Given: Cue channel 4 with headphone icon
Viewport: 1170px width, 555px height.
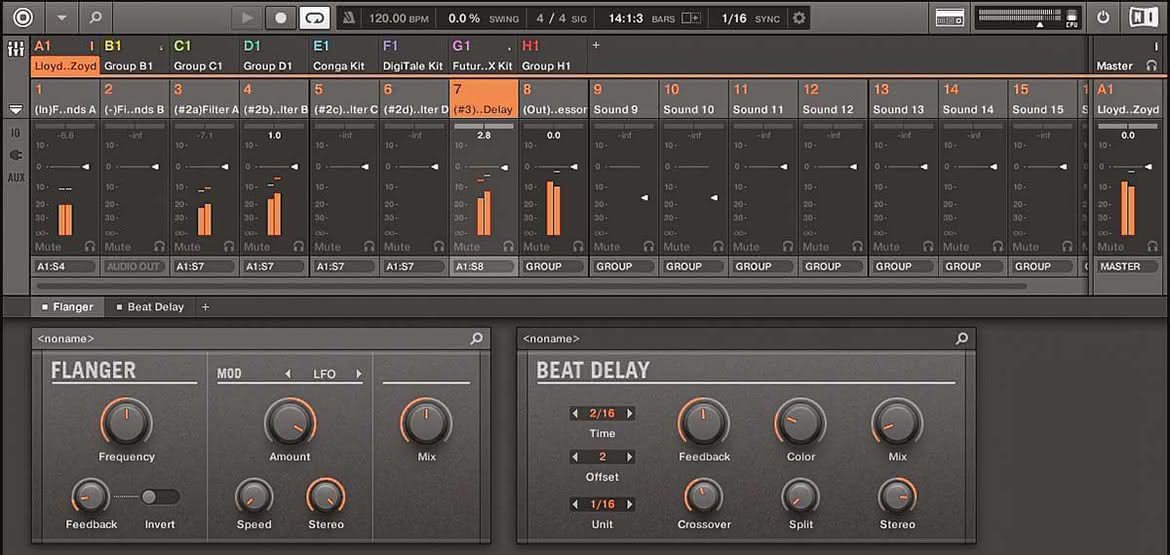Looking at the screenshot, I should (299, 246).
